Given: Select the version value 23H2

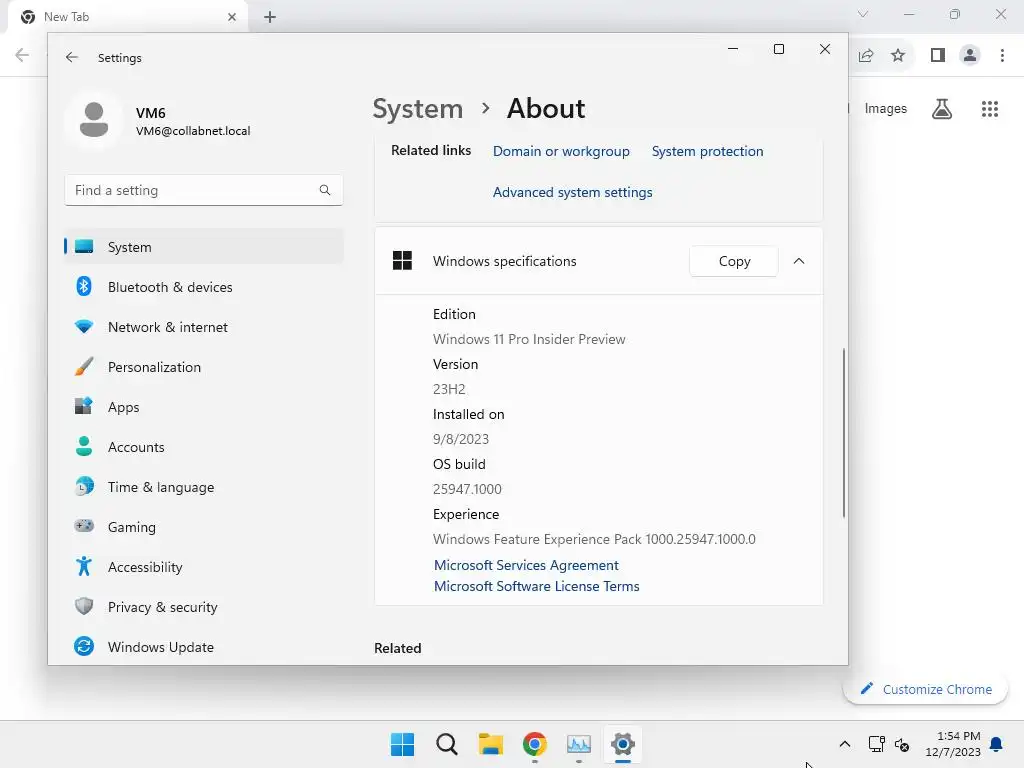Looking at the screenshot, I should (449, 389).
